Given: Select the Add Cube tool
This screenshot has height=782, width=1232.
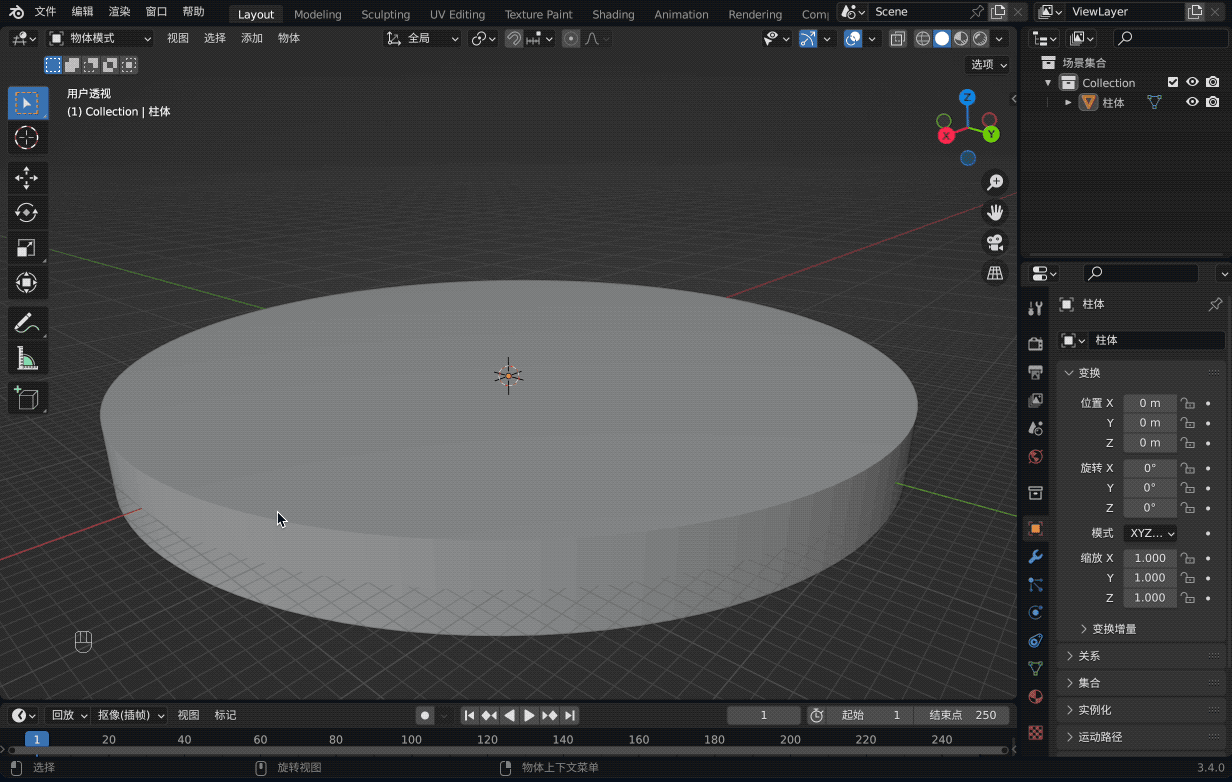Looking at the screenshot, I should pyautogui.click(x=27, y=398).
